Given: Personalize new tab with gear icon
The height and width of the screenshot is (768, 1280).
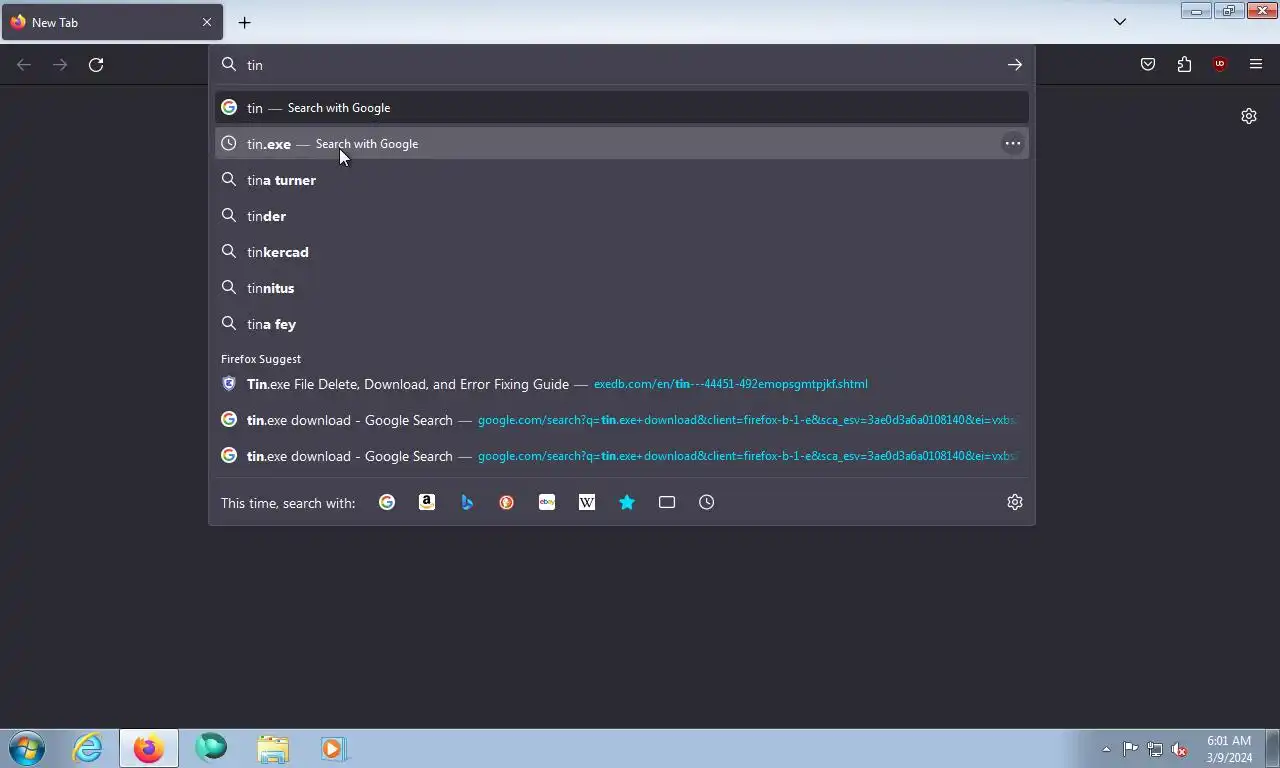Looking at the screenshot, I should pos(1249,116).
